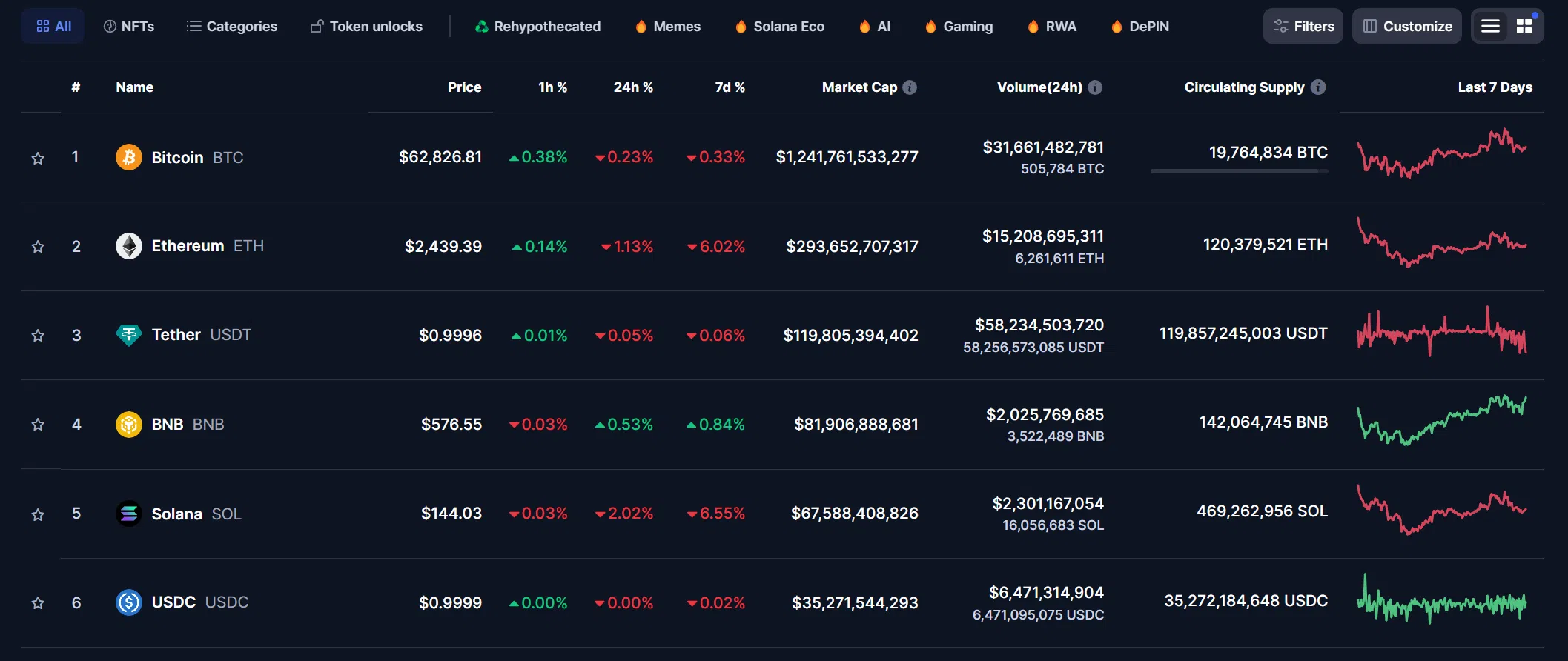Select the Memes category

[x=668, y=26]
